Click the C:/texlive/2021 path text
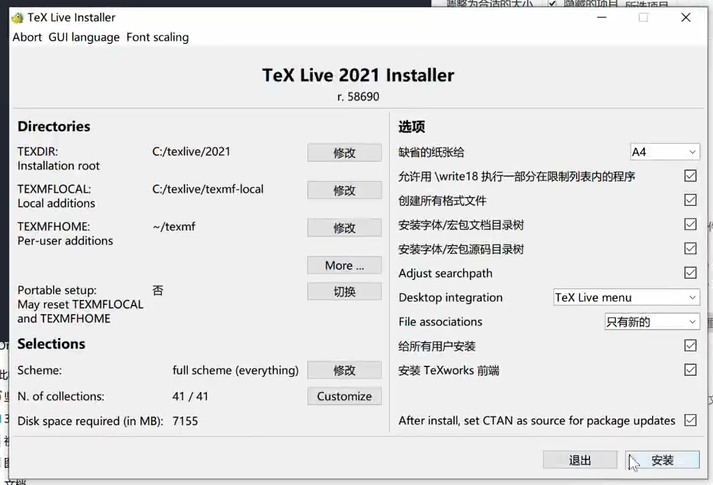 [191, 151]
